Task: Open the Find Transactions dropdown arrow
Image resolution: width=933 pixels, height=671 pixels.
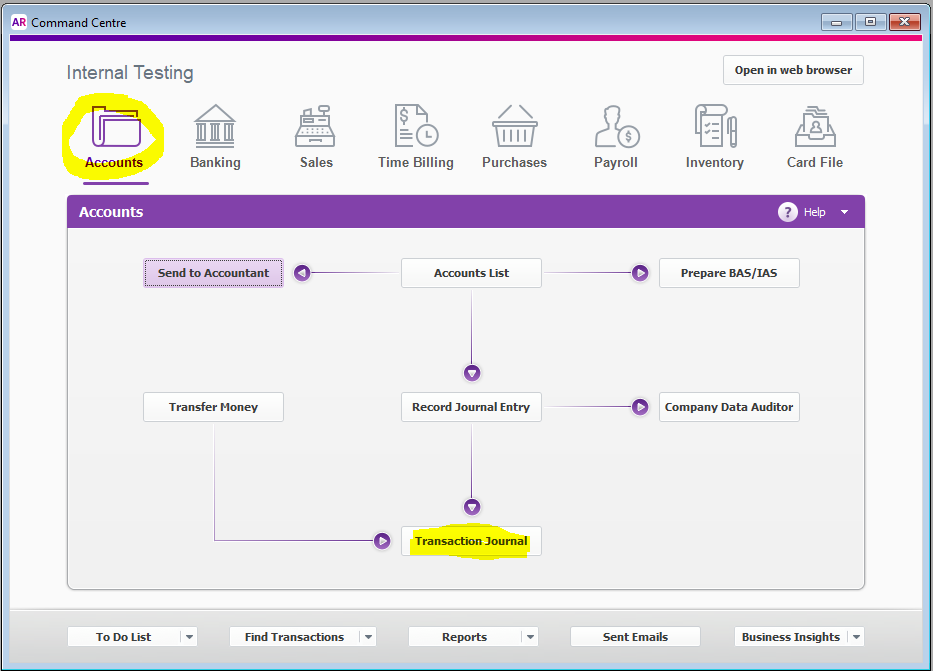Action: pyautogui.click(x=369, y=636)
